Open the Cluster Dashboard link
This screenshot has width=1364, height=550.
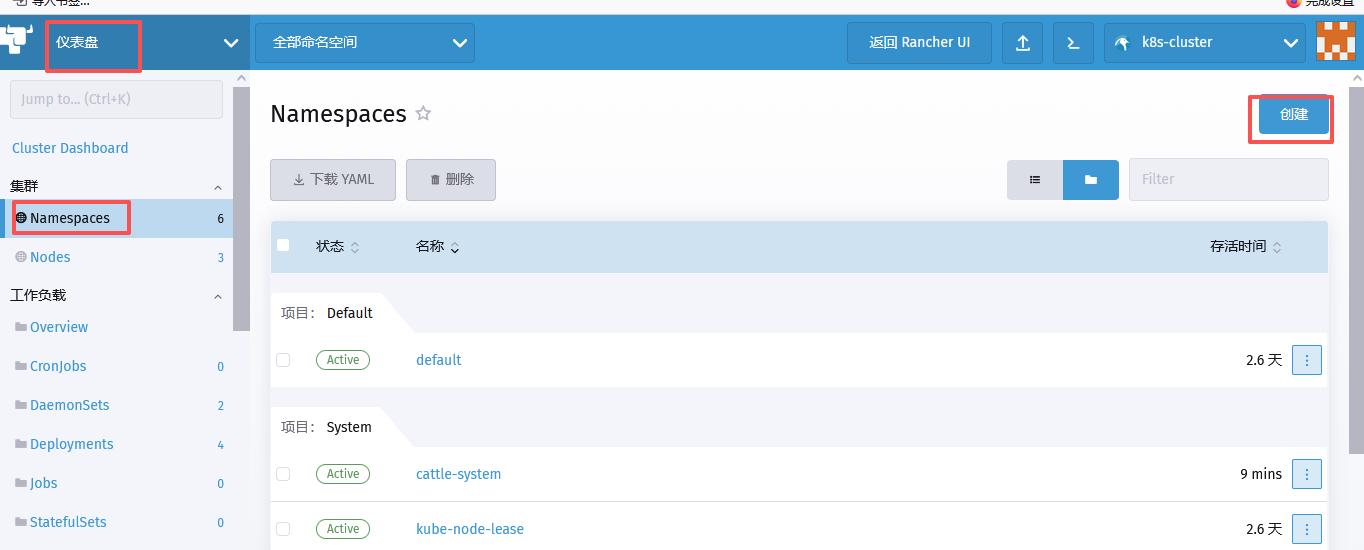click(x=70, y=148)
